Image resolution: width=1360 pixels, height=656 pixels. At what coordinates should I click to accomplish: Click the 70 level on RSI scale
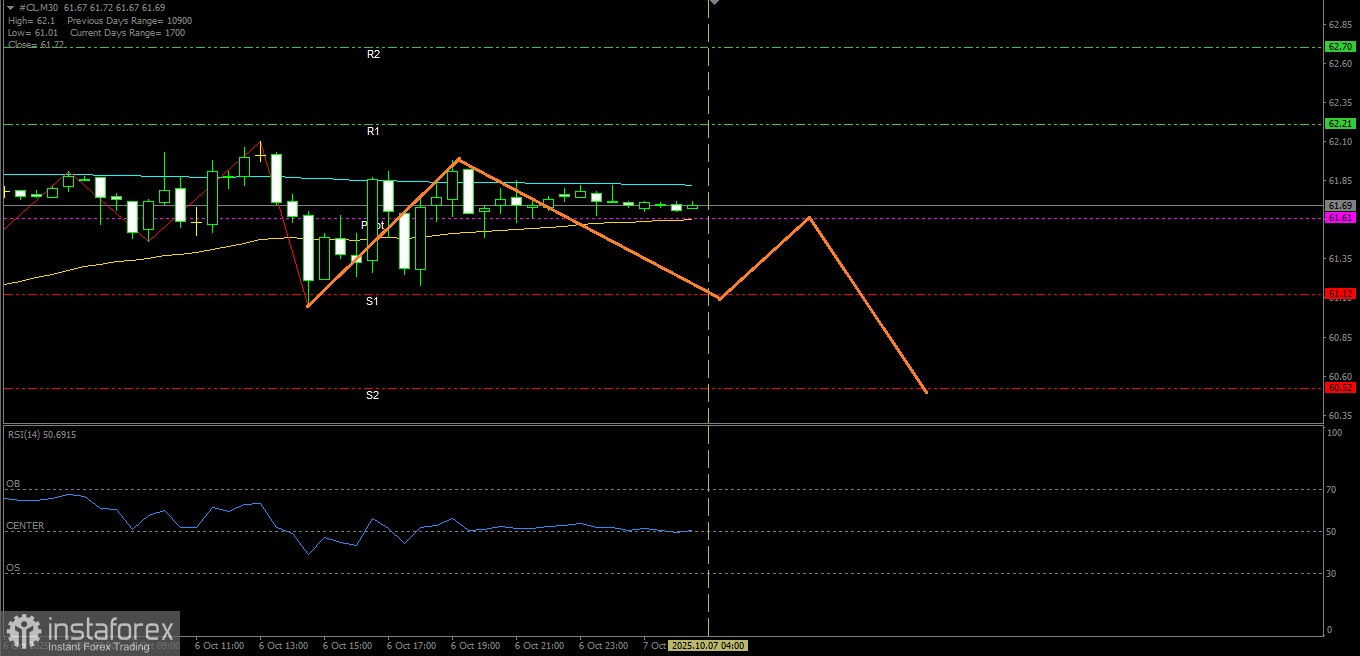pyautogui.click(x=1332, y=490)
